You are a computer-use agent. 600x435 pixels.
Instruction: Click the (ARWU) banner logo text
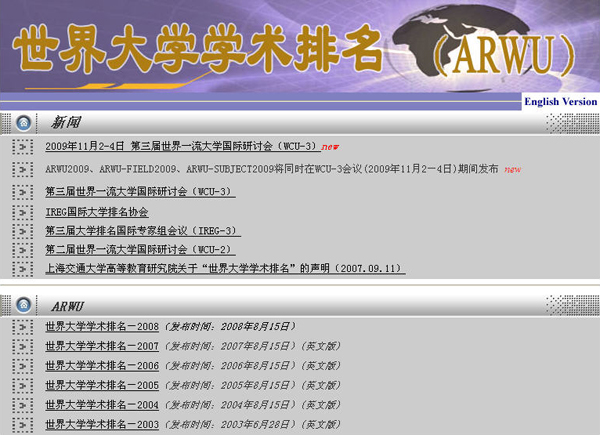504,55
